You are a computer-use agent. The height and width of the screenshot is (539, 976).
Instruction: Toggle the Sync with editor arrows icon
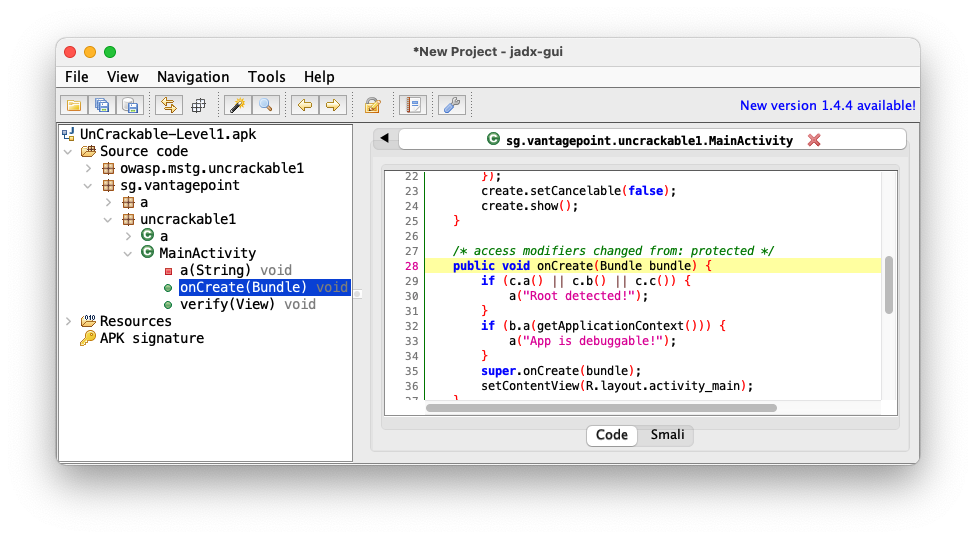point(169,105)
